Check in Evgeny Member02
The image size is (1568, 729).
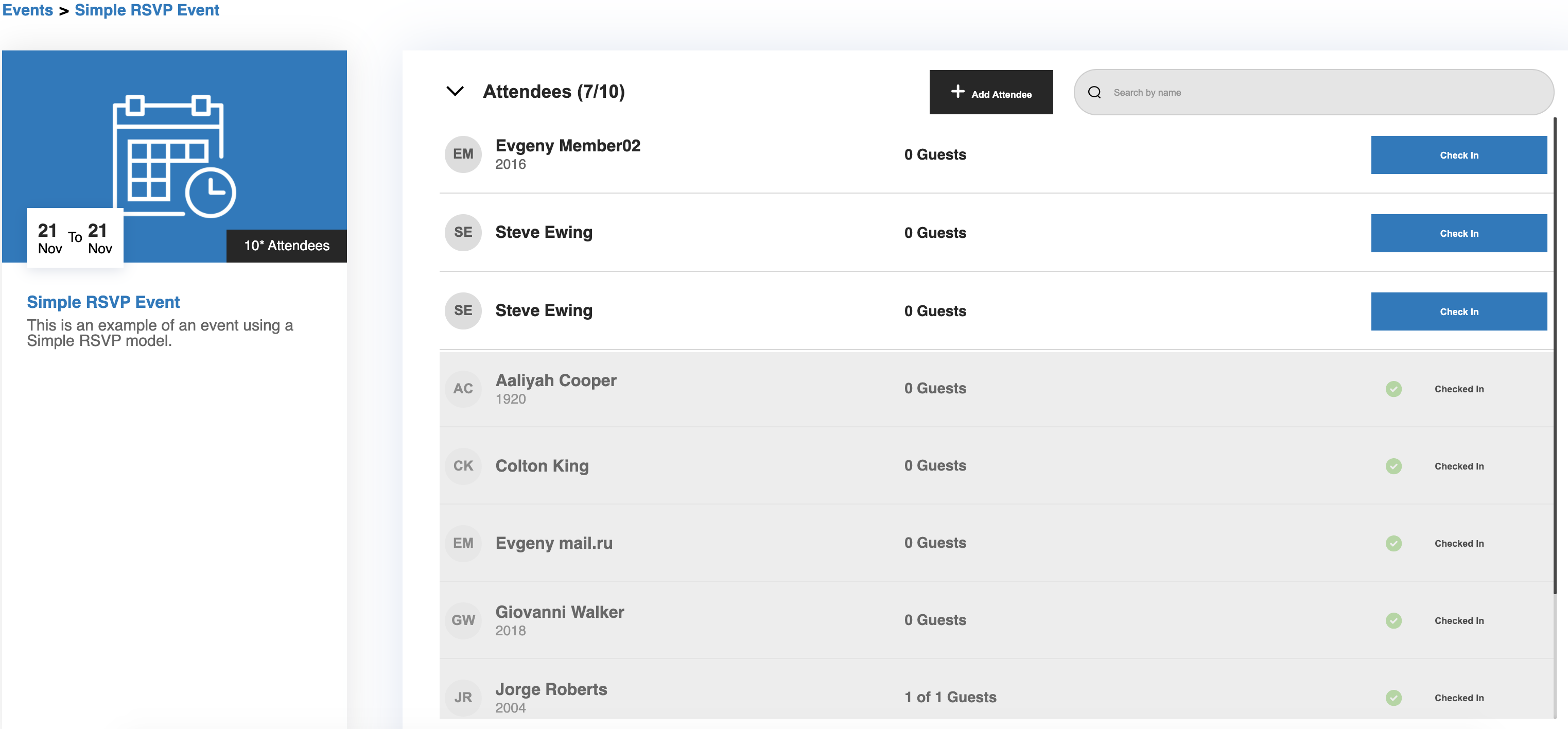tap(1458, 155)
